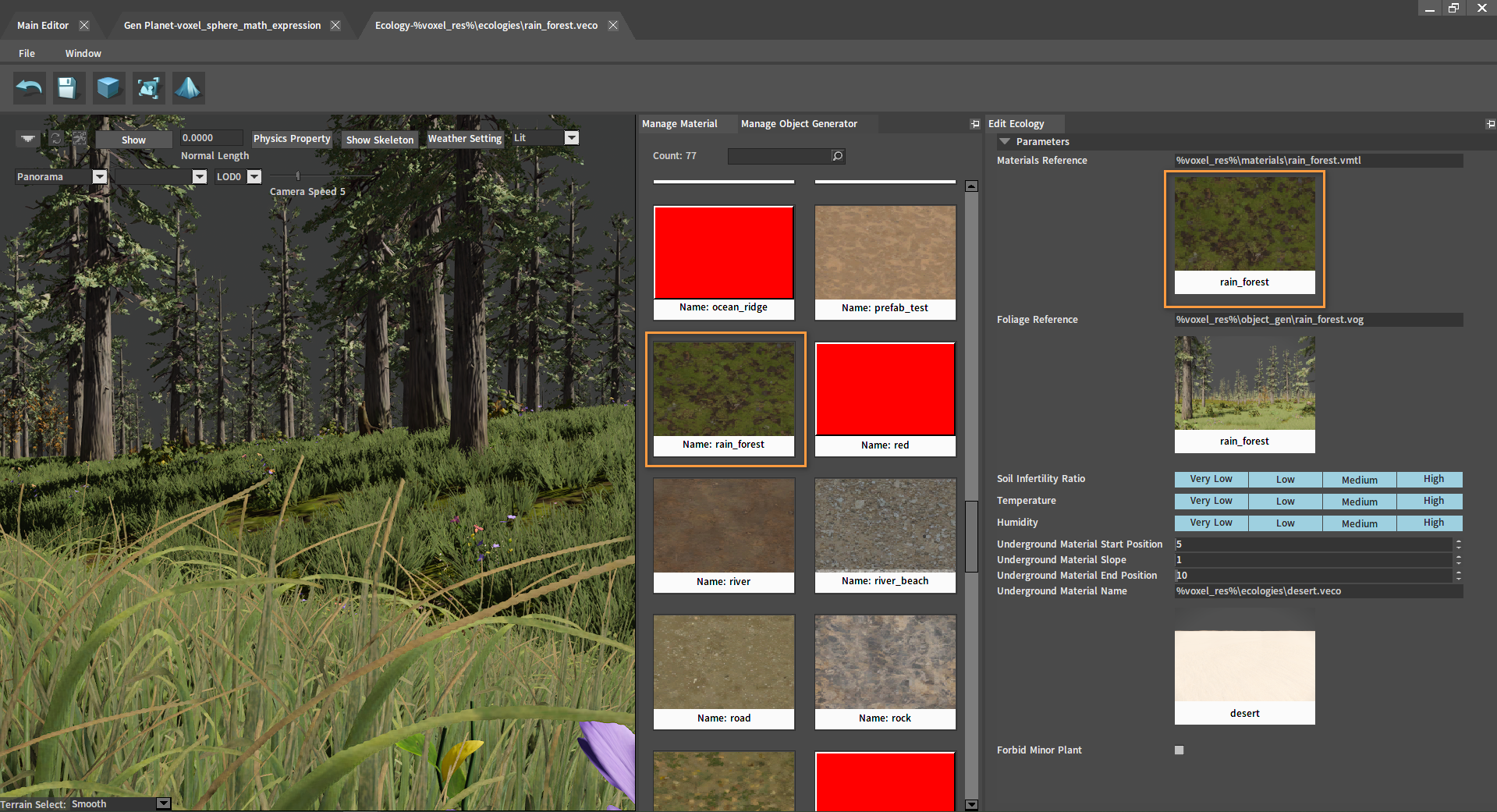Click the save floppy disk icon
This screenshot has height=812, width=1497.
tap(69, 87)
